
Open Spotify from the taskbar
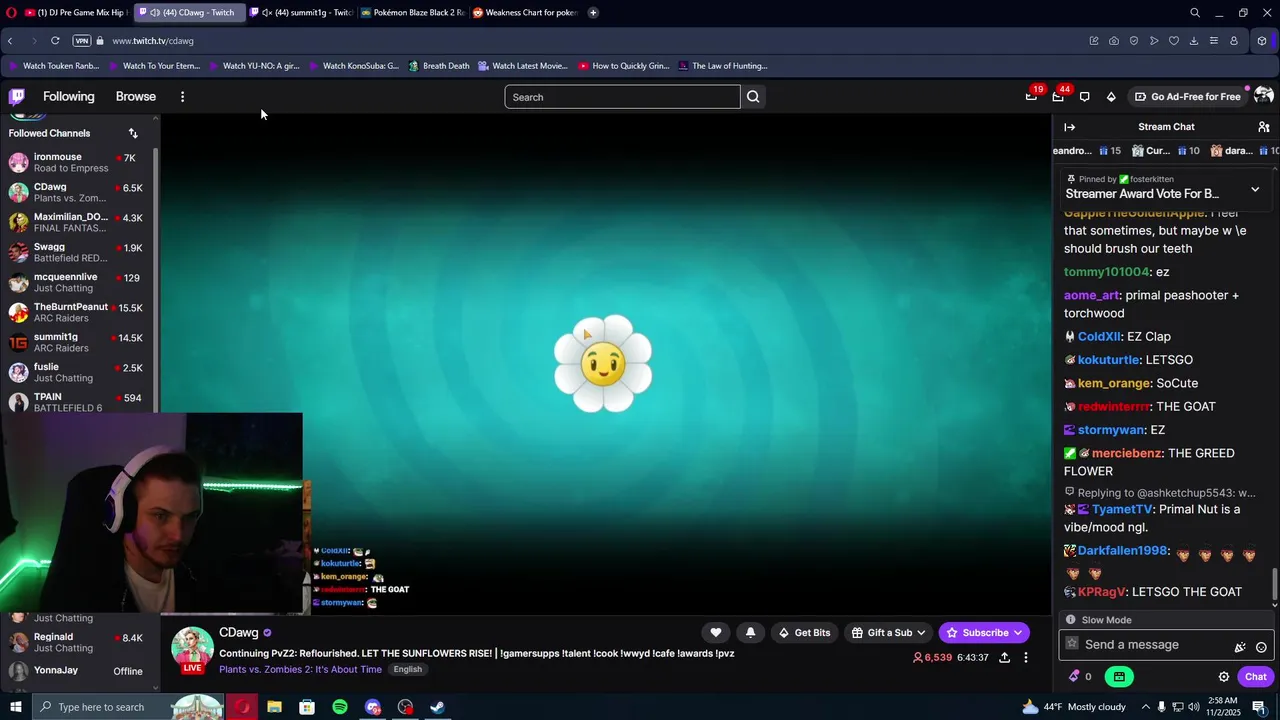(x=340, y=707)
